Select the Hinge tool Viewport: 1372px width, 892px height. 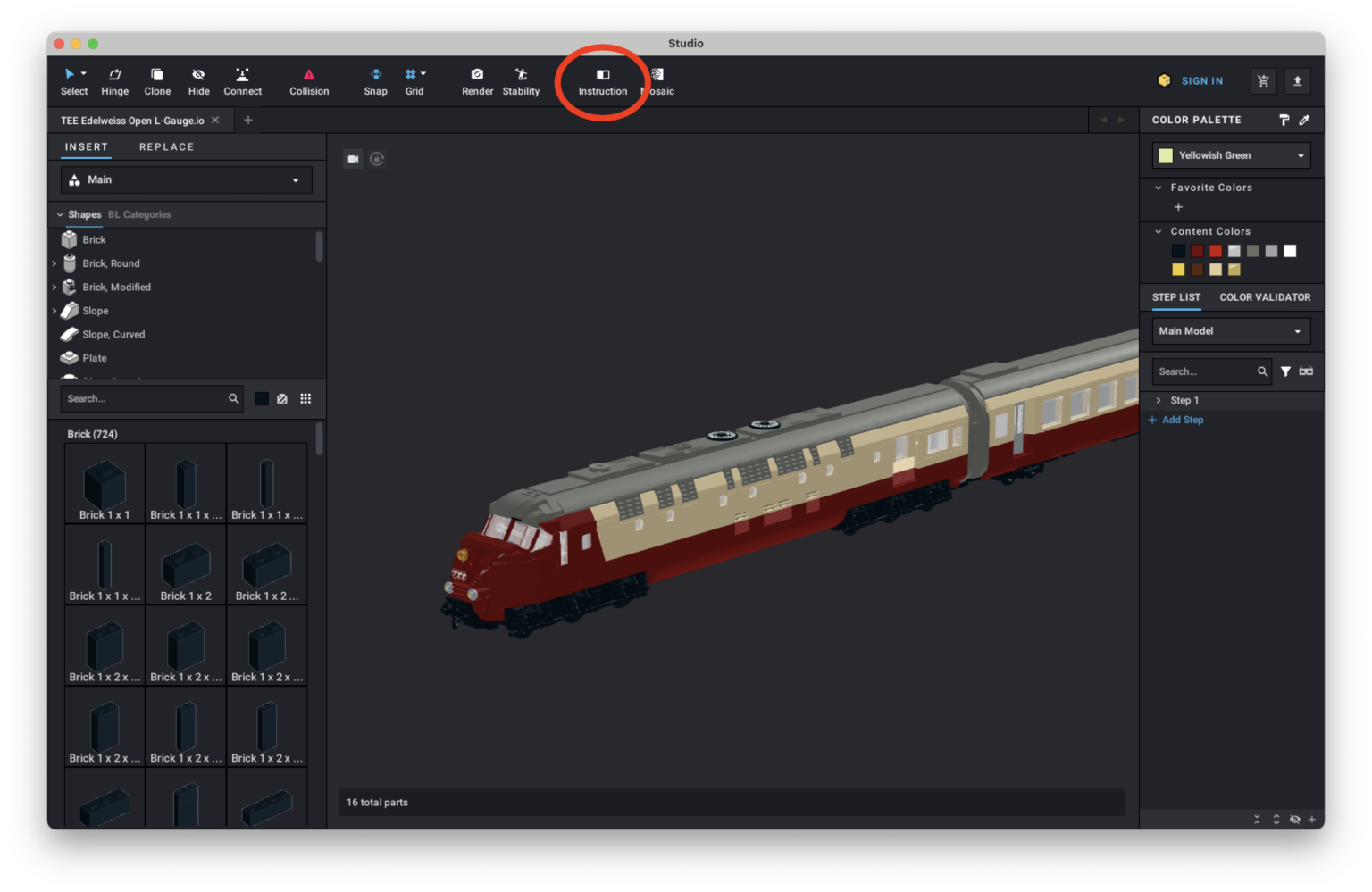[114, 80]
